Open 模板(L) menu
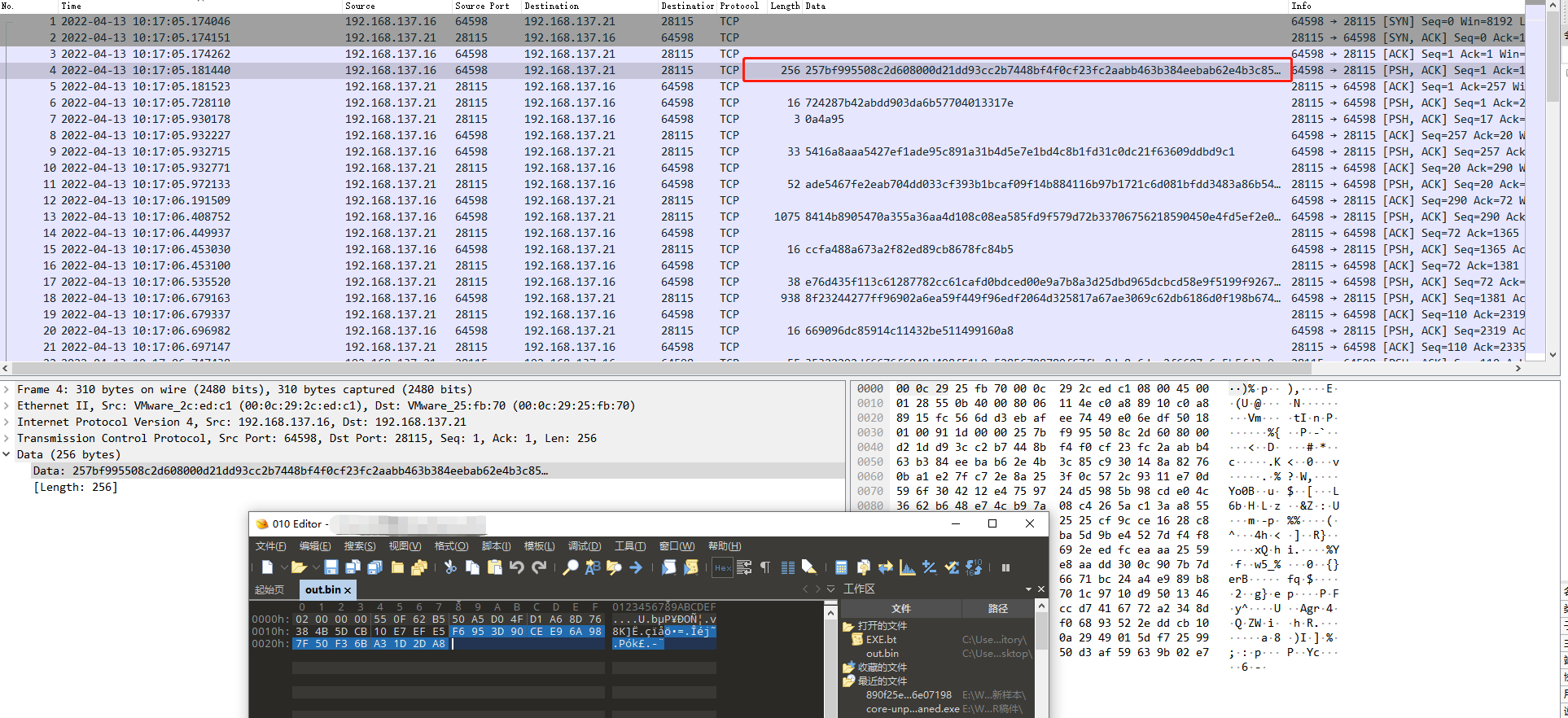The width and height of the screenshot is (1568, 718). point(539,546)
